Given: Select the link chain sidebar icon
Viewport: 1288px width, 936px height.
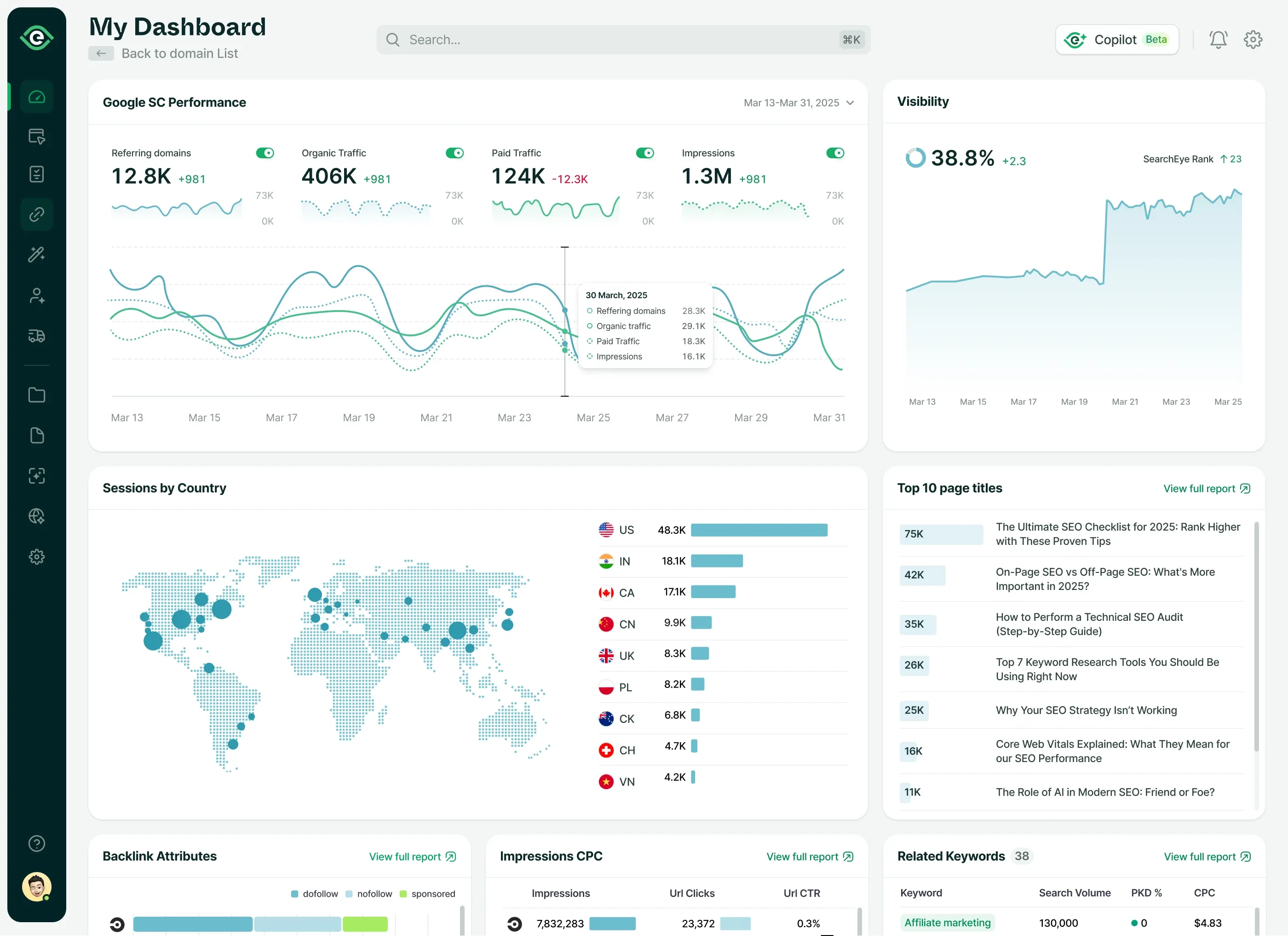Looking at the screenshot, I should click(37, 215).
